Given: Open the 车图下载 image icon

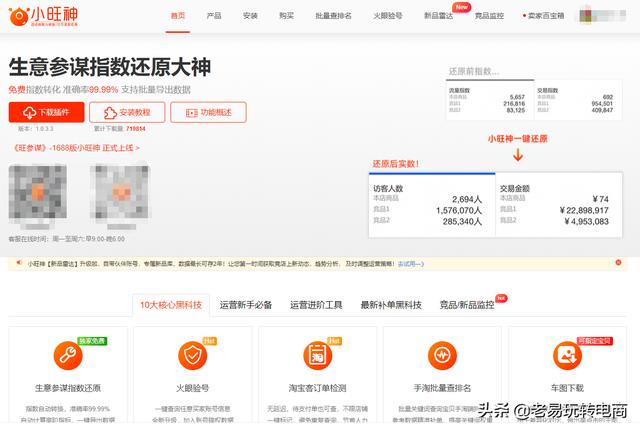Looking at the screenshot, I should click(567, 354).
